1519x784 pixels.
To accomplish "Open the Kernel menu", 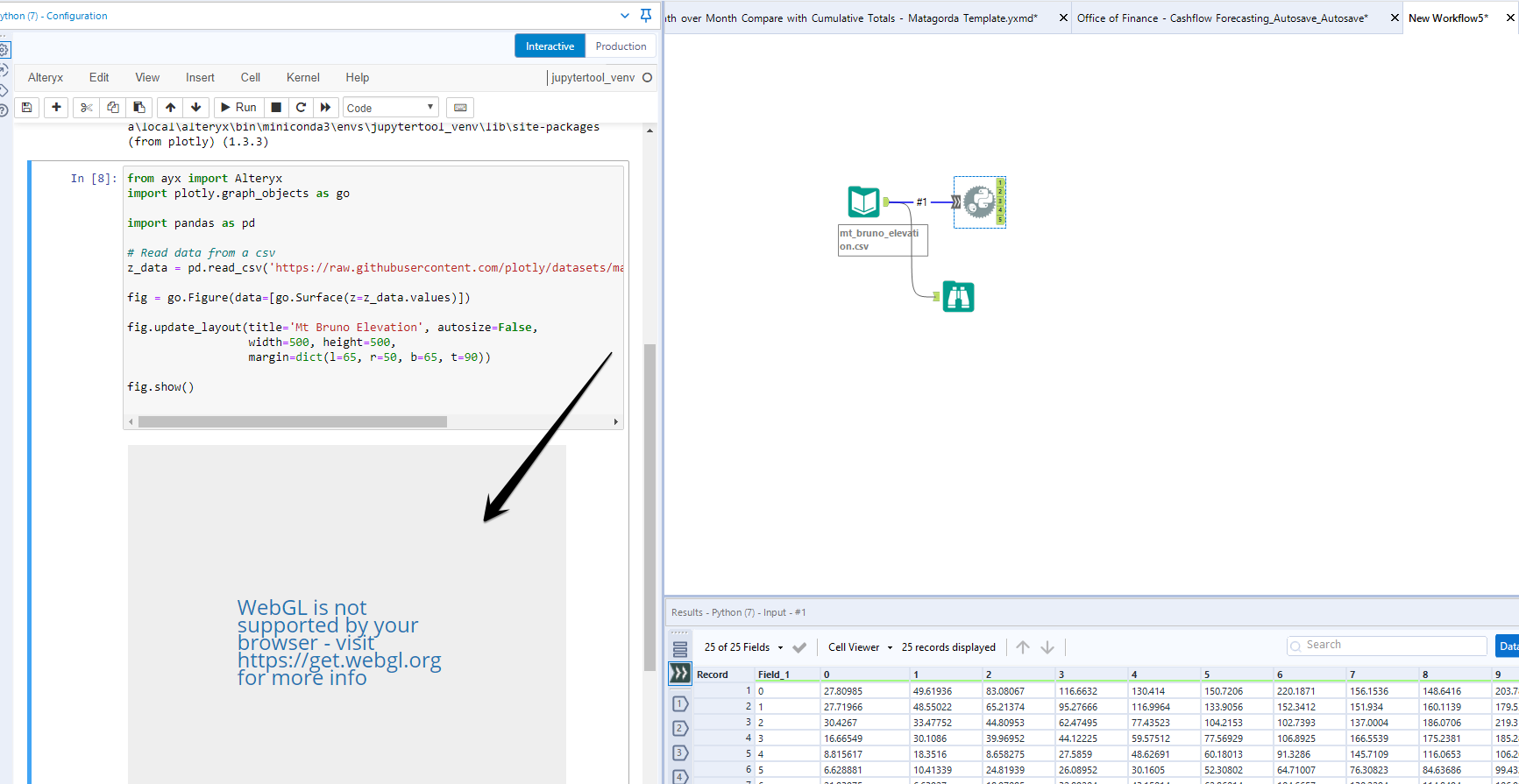I will tap(302, 77).
